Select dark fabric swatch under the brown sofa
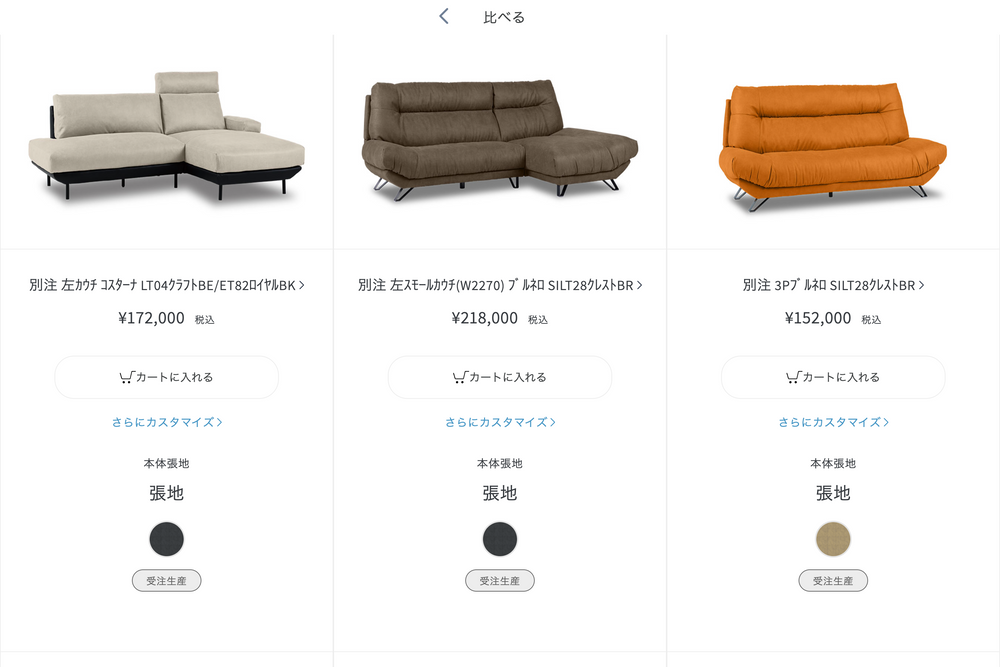1000x667 pixels. 500,539
